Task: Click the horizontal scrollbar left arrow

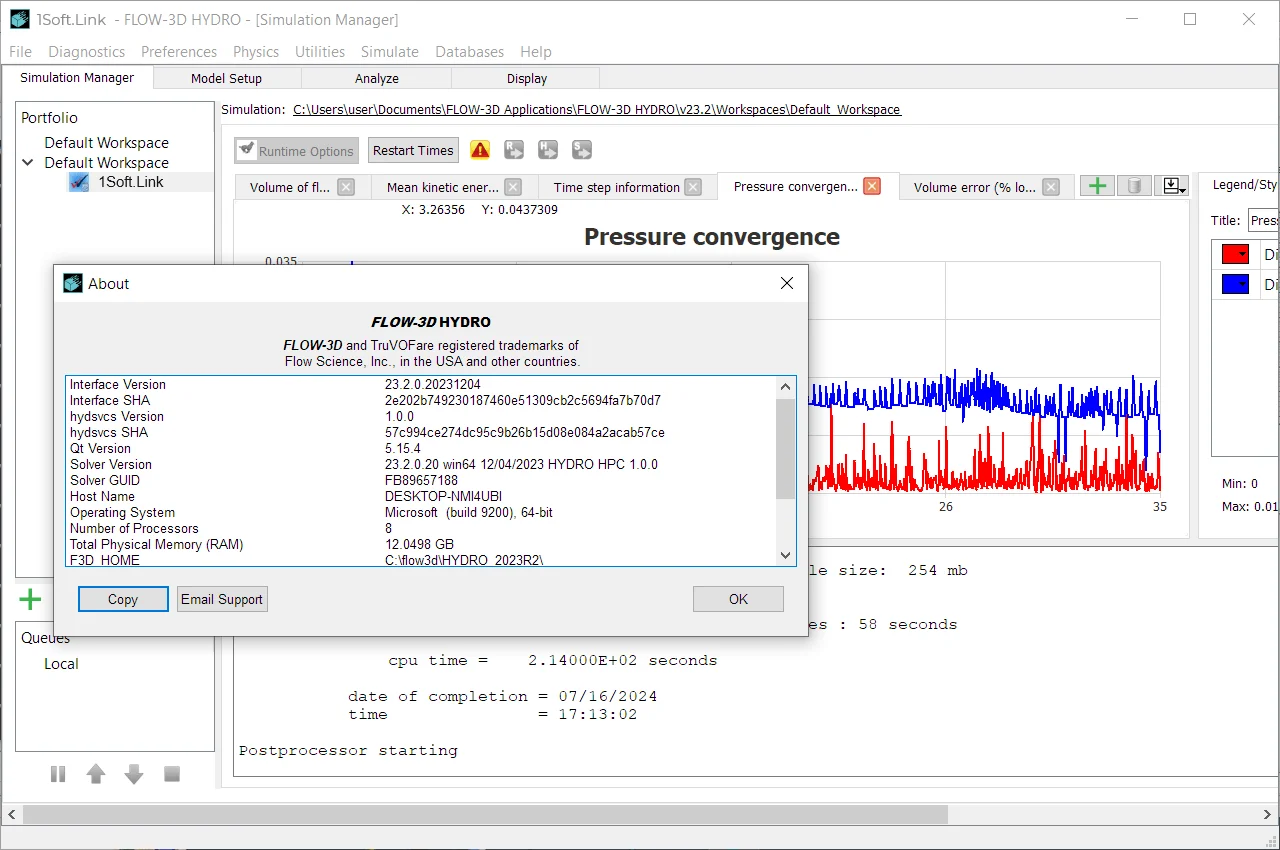Action: point(11,814)
